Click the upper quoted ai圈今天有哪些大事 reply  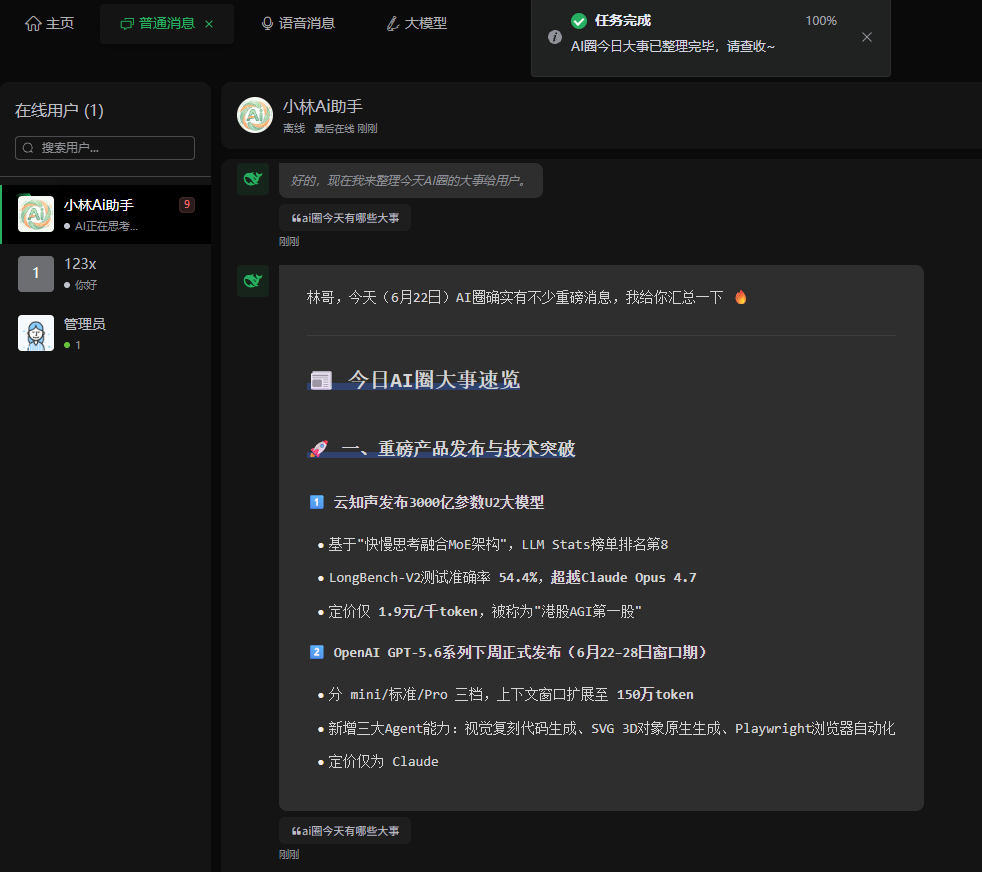coord(344,218)
